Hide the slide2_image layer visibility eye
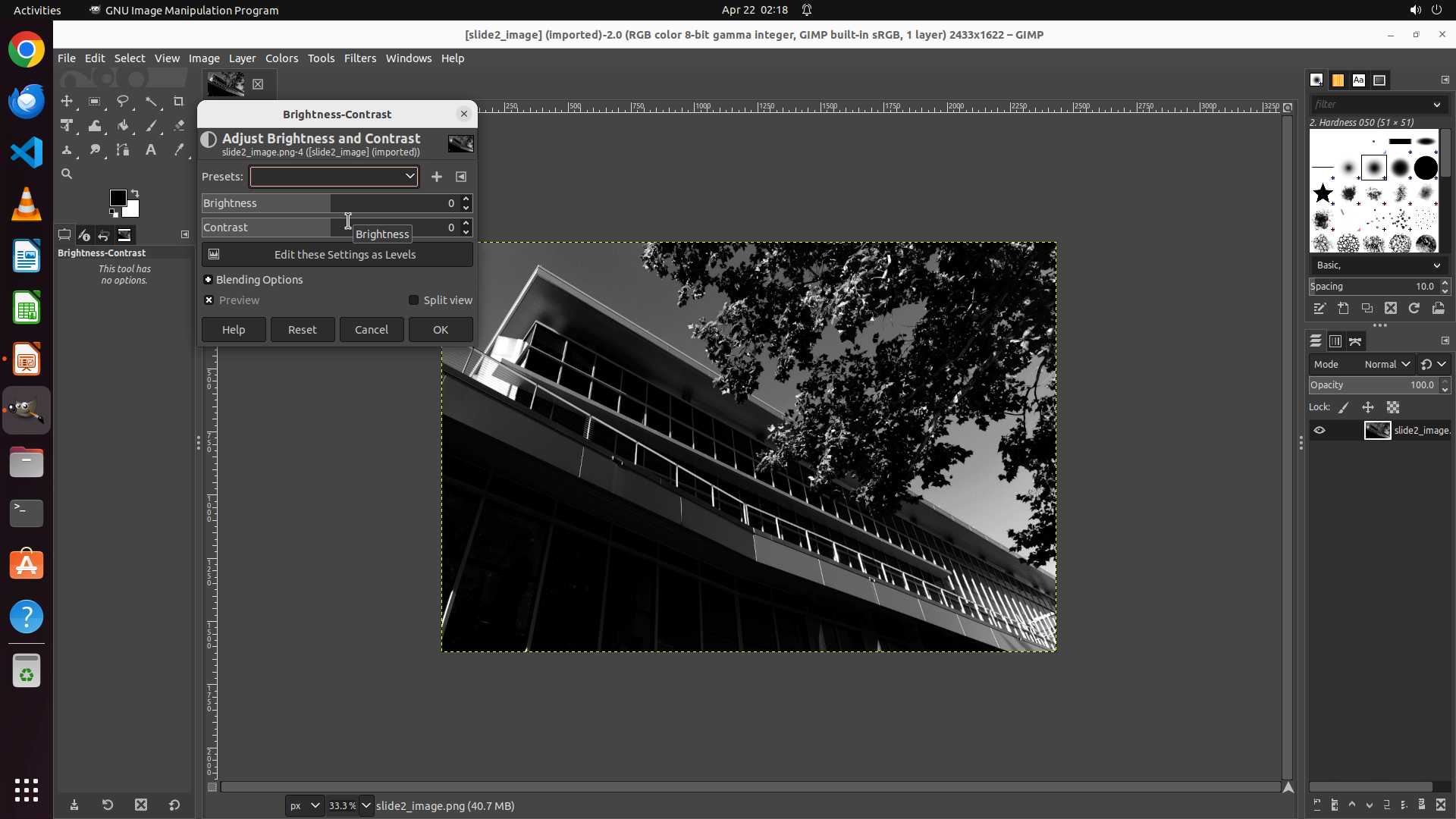1456x819 pixels. pyautogui.click(x=1319, y=430)
